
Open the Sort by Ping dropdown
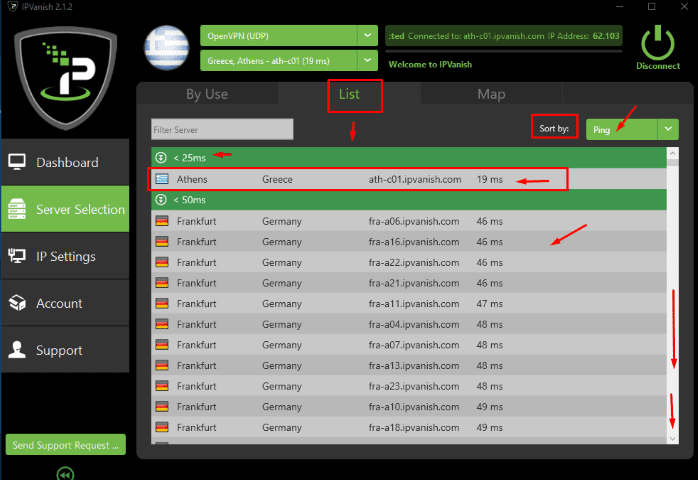point(632,129)
